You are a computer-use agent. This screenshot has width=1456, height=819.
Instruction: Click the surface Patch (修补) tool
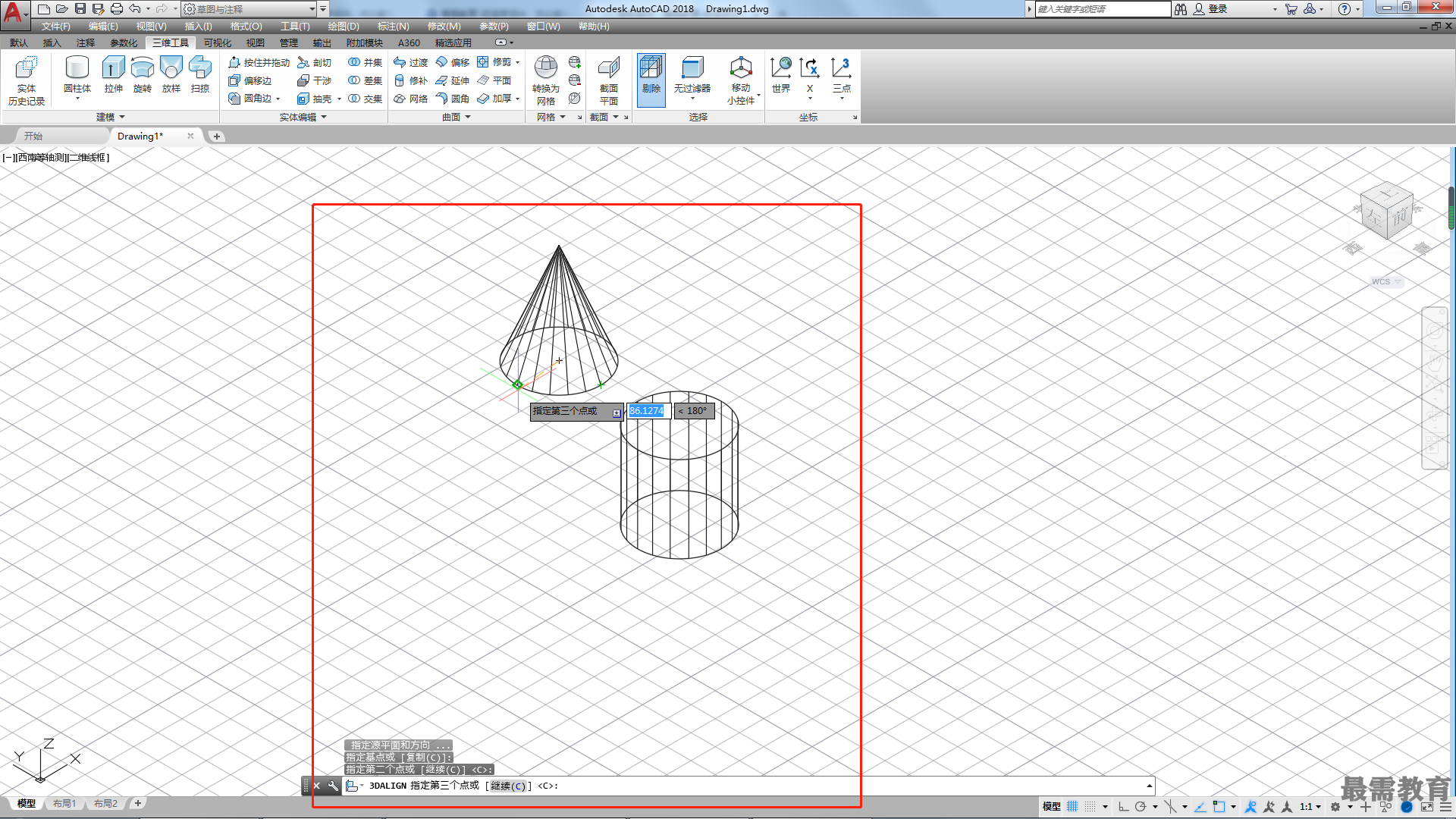coord(410,80)
